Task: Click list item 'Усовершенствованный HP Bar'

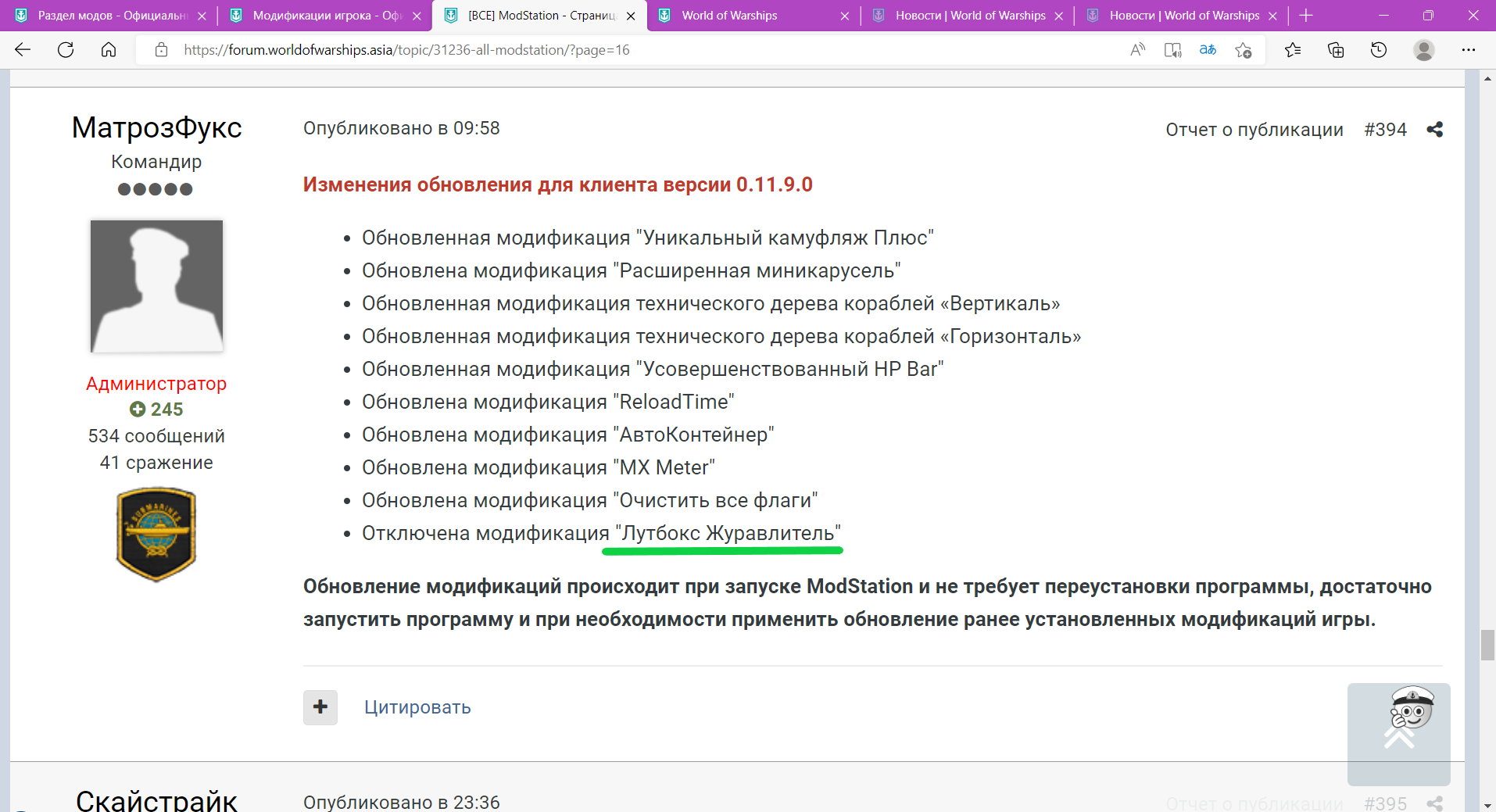Action: click(653, 369)
